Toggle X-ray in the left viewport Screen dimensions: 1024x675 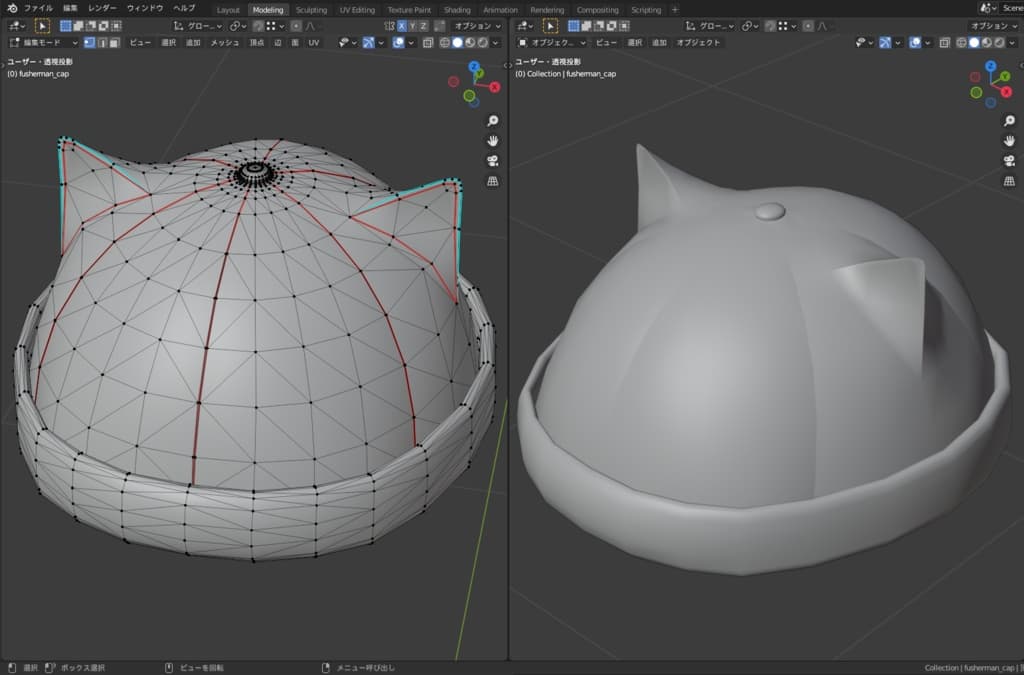pyautogui.click(x=428, y=43)
